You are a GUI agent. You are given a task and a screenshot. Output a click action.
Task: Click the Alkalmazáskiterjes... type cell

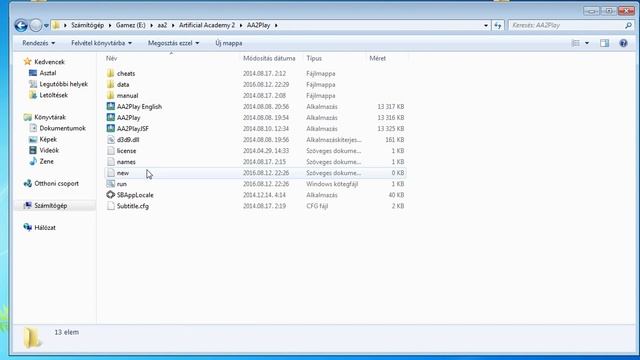[333, 139]
